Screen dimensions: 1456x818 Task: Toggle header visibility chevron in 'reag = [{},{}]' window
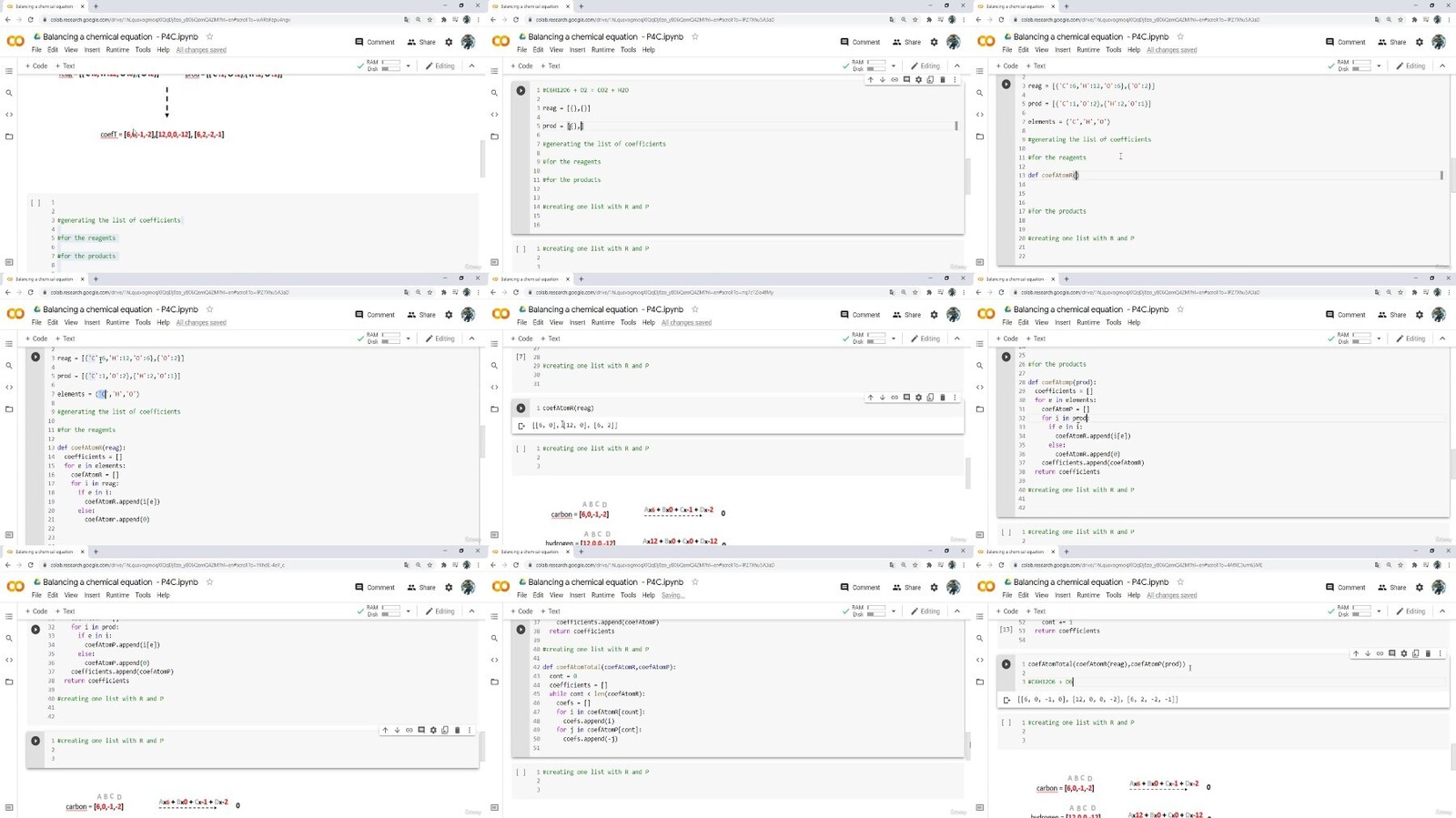coord(956,66)
